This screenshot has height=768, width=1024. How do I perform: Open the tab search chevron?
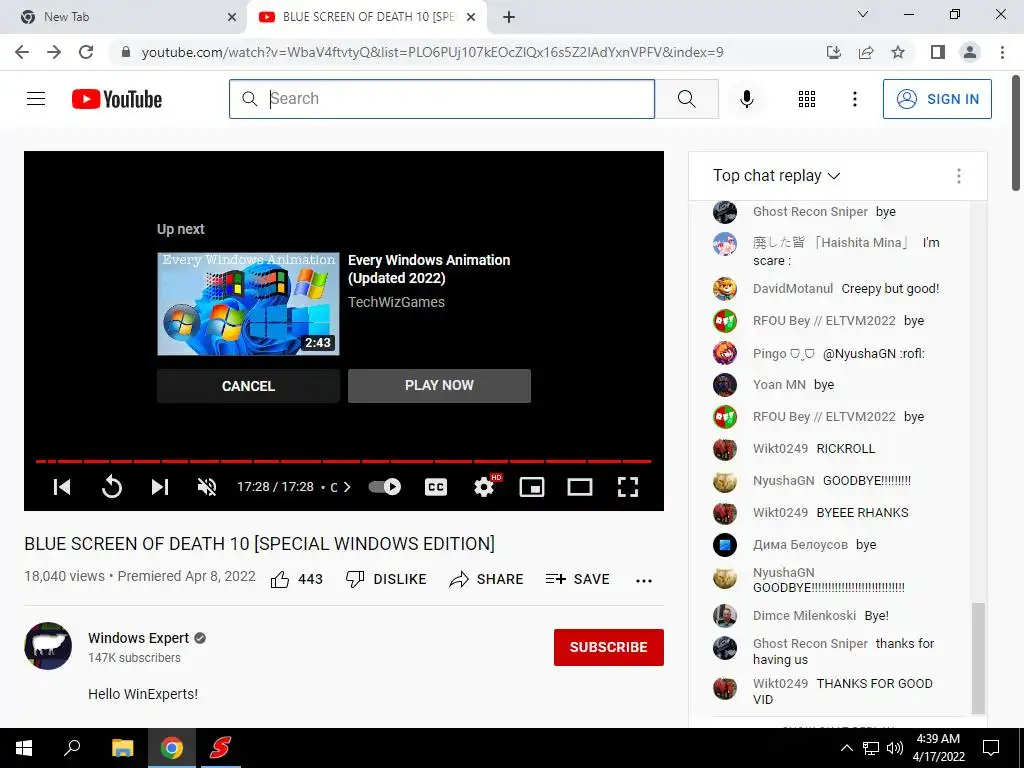pyautogui.click(x=863, y=14)
